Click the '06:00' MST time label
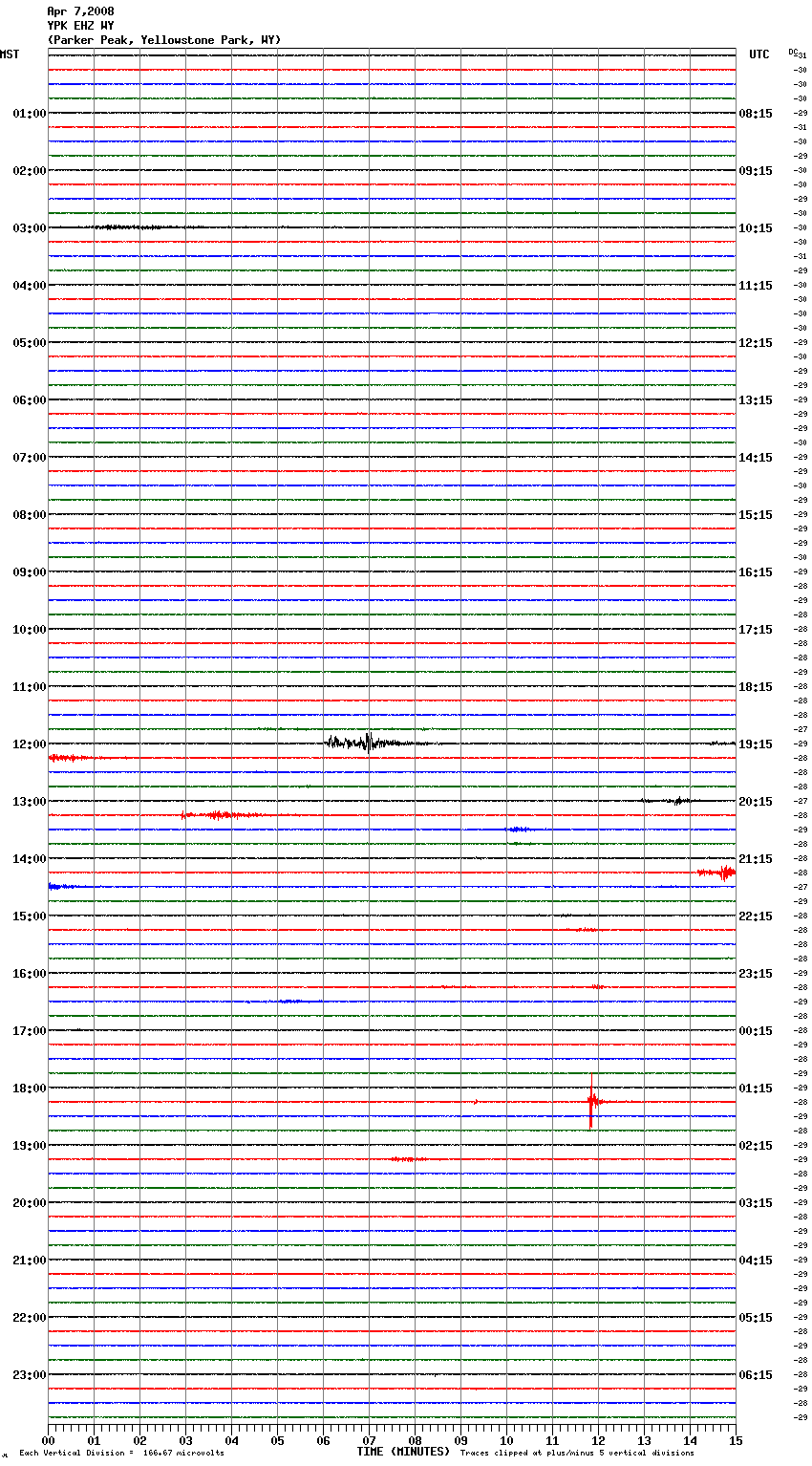 [x=30, y=400]
